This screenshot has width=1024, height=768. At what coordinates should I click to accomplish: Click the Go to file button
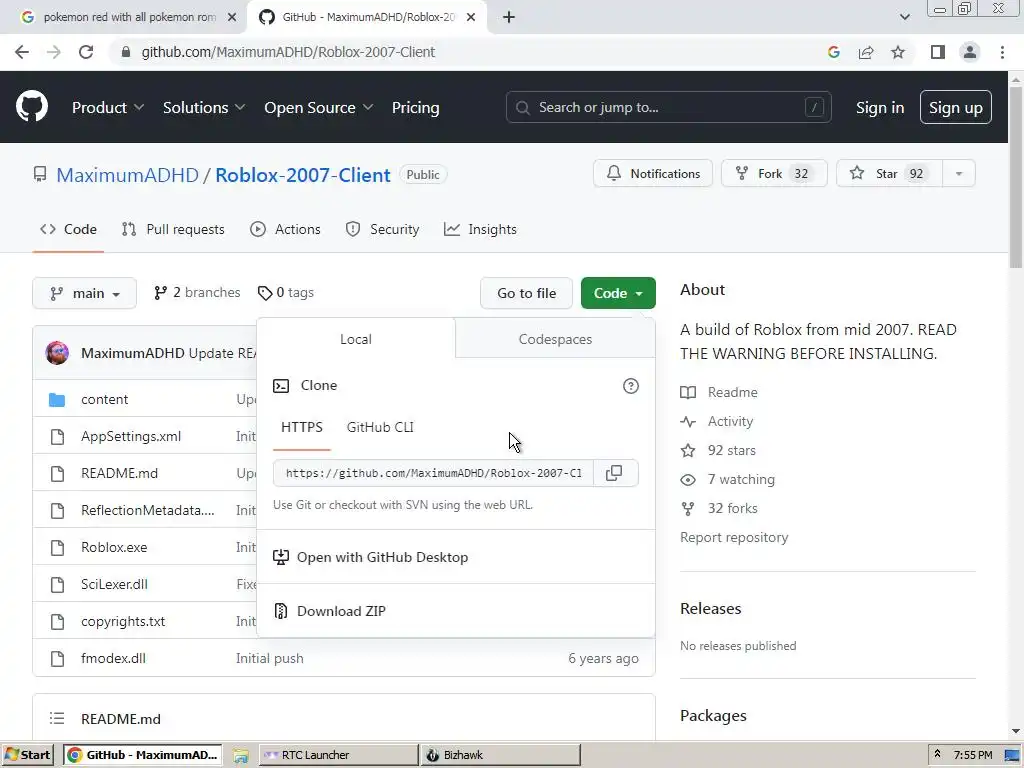pos(526,293)
